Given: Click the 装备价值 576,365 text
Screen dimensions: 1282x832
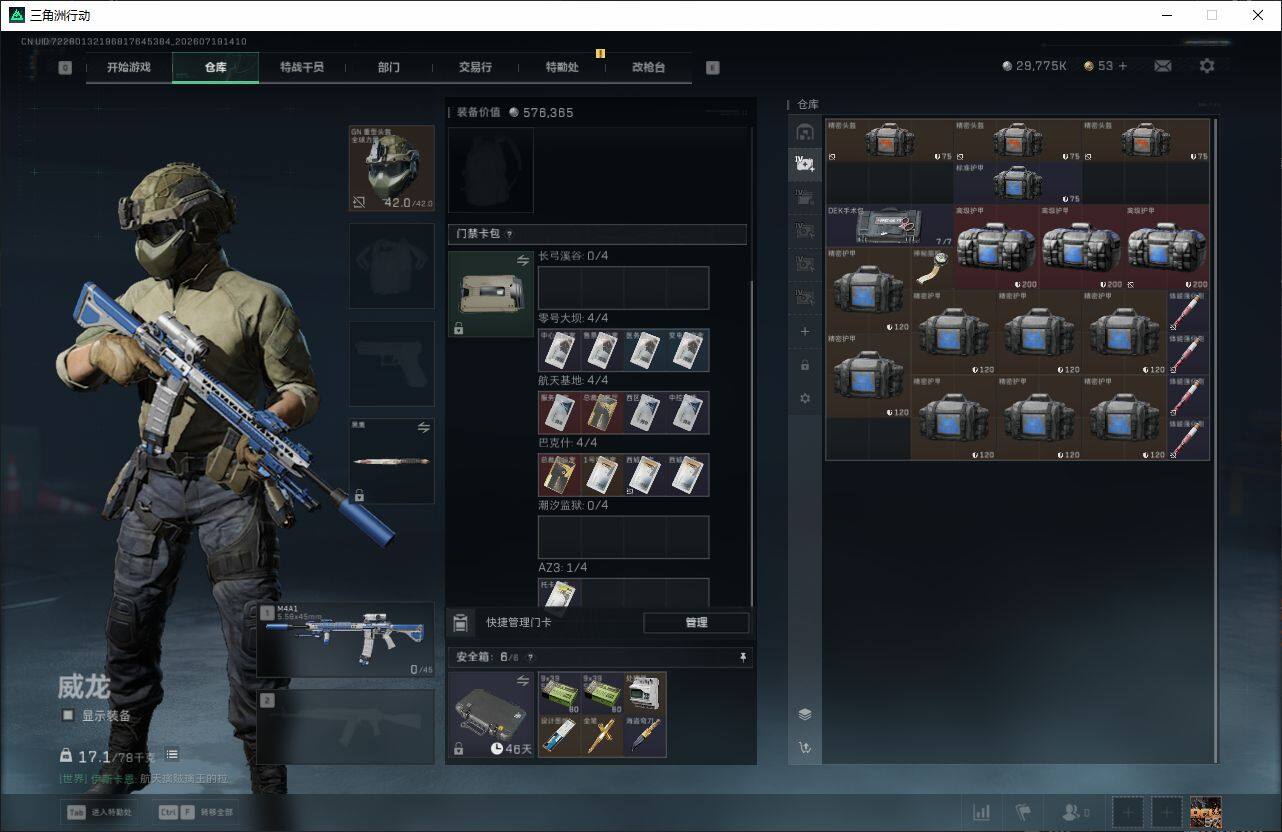Looking at the screenshot, I should pyautogui.click(x=515, y=112).
